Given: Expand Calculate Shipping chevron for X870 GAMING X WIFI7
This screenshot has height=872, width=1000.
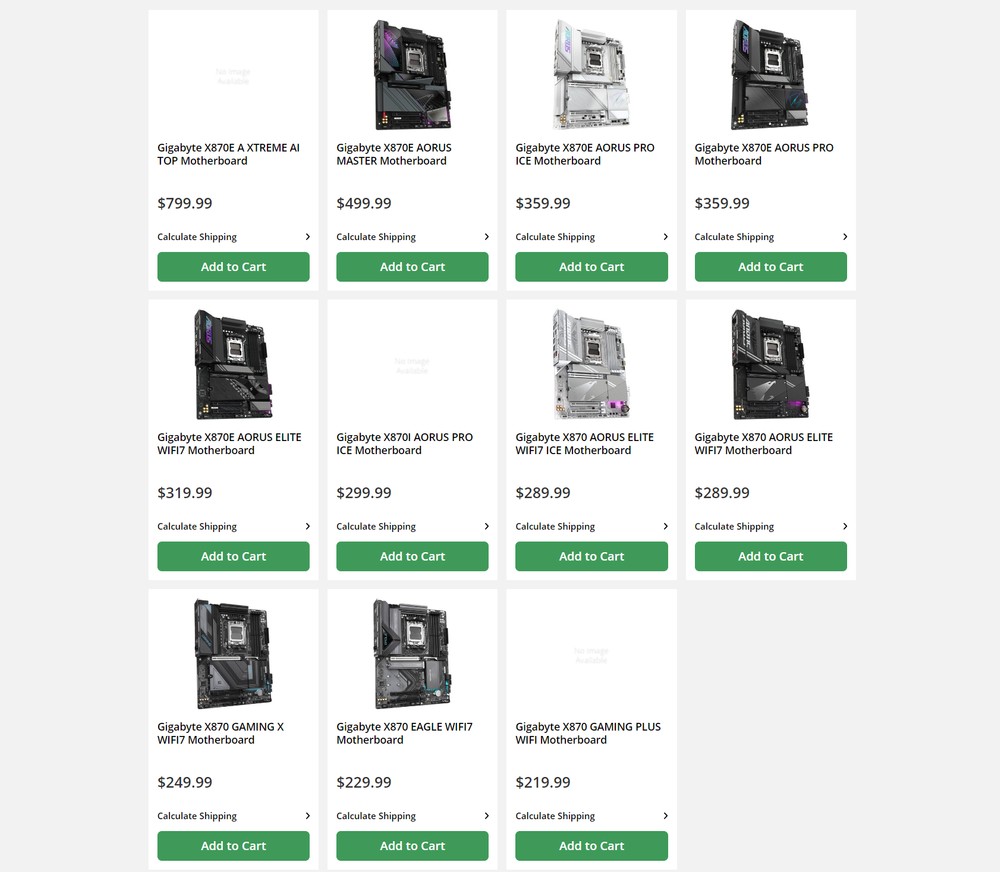Looking at the screenshot, I should pyautogui.click(x=307, y=816).
